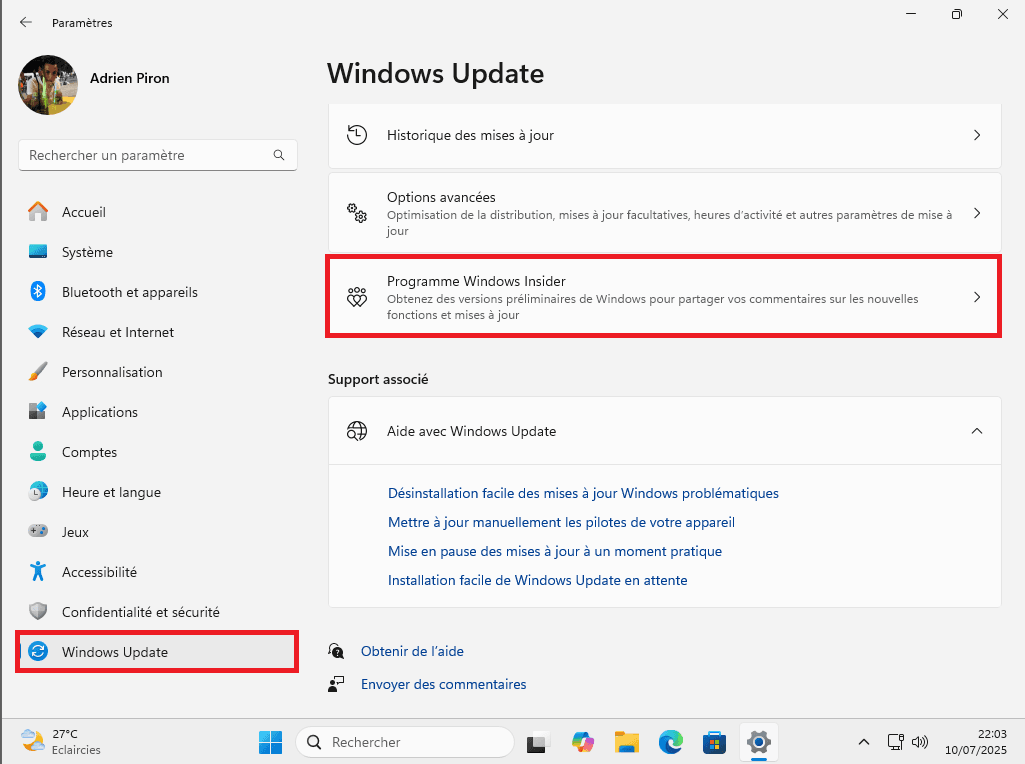Click the taskbar Rechercher search box
1025x764 pixels.
pyautogui.click(x=405, y=742)
